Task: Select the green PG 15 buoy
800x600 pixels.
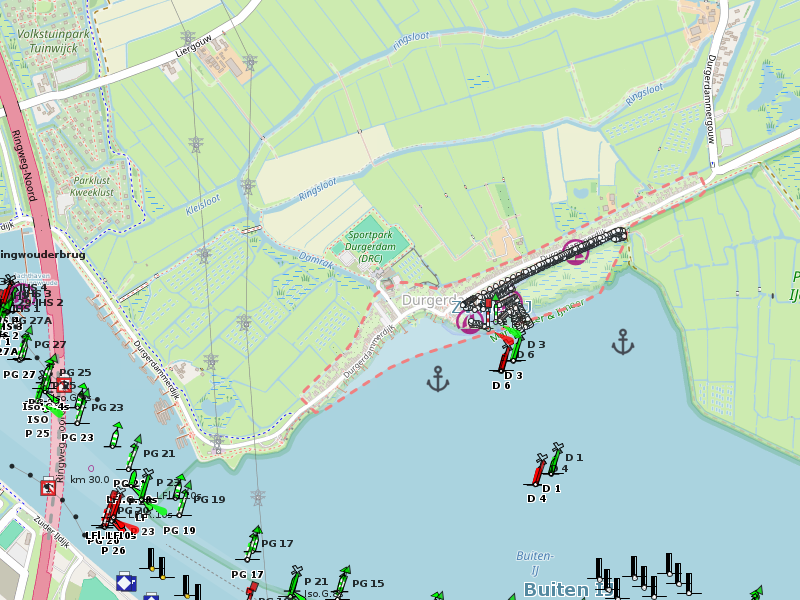Action: click(x=343, y=581)
